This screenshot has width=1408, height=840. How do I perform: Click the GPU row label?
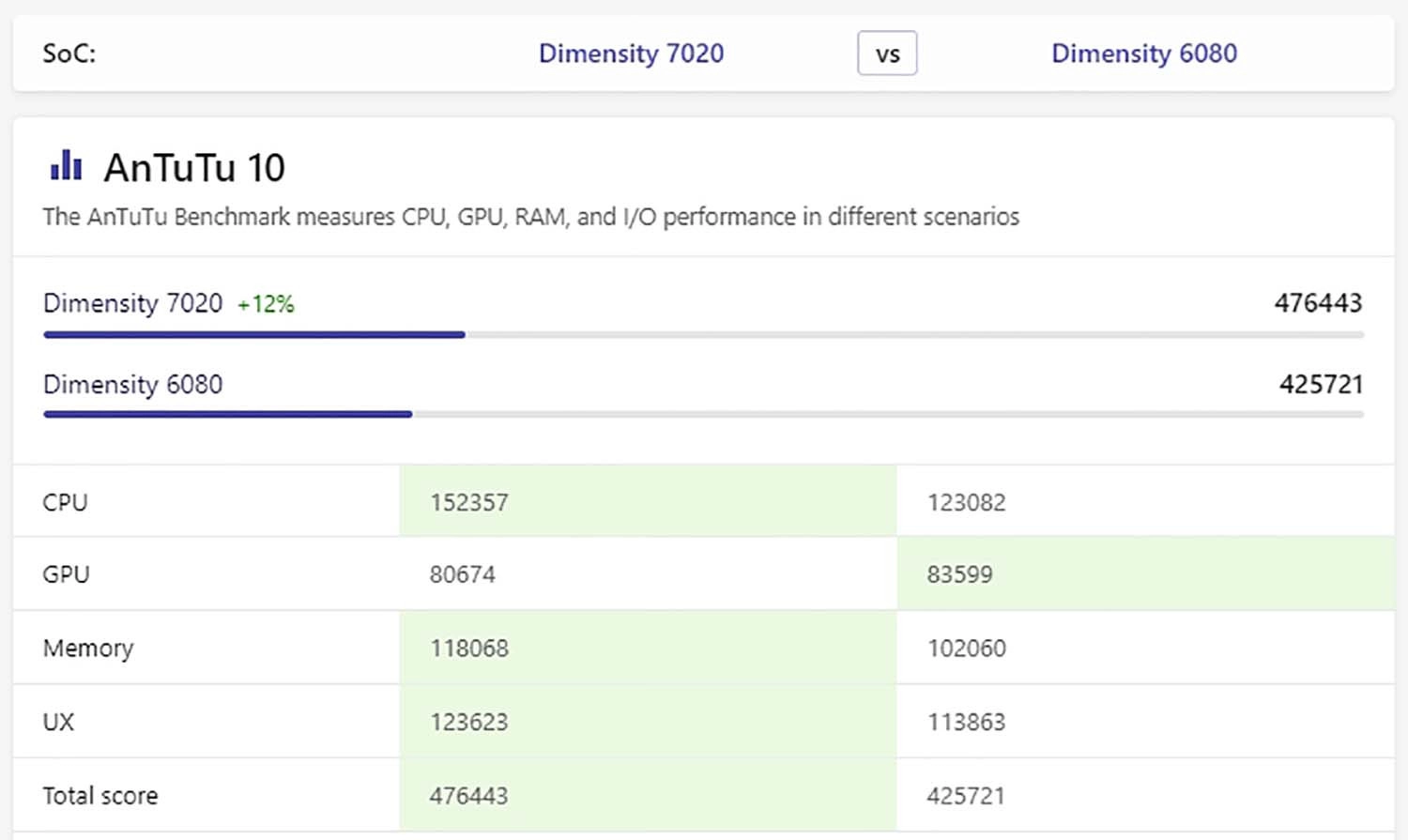(66, 574)
